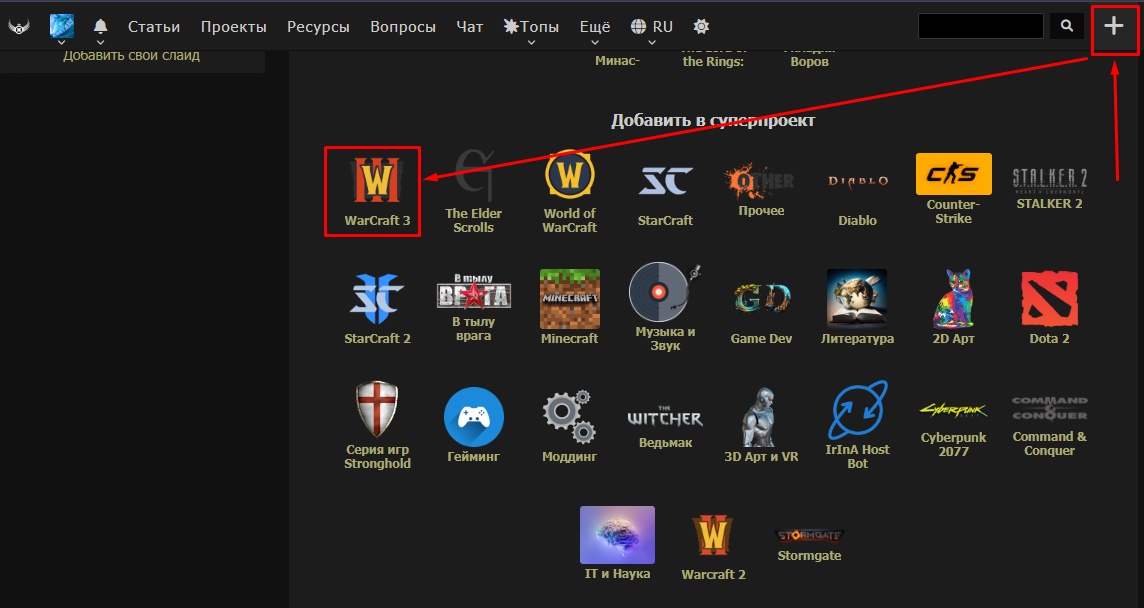Open the user avatar dropdown
Viewport: 1144px width, 608px height.
click(x=62, y=27)
